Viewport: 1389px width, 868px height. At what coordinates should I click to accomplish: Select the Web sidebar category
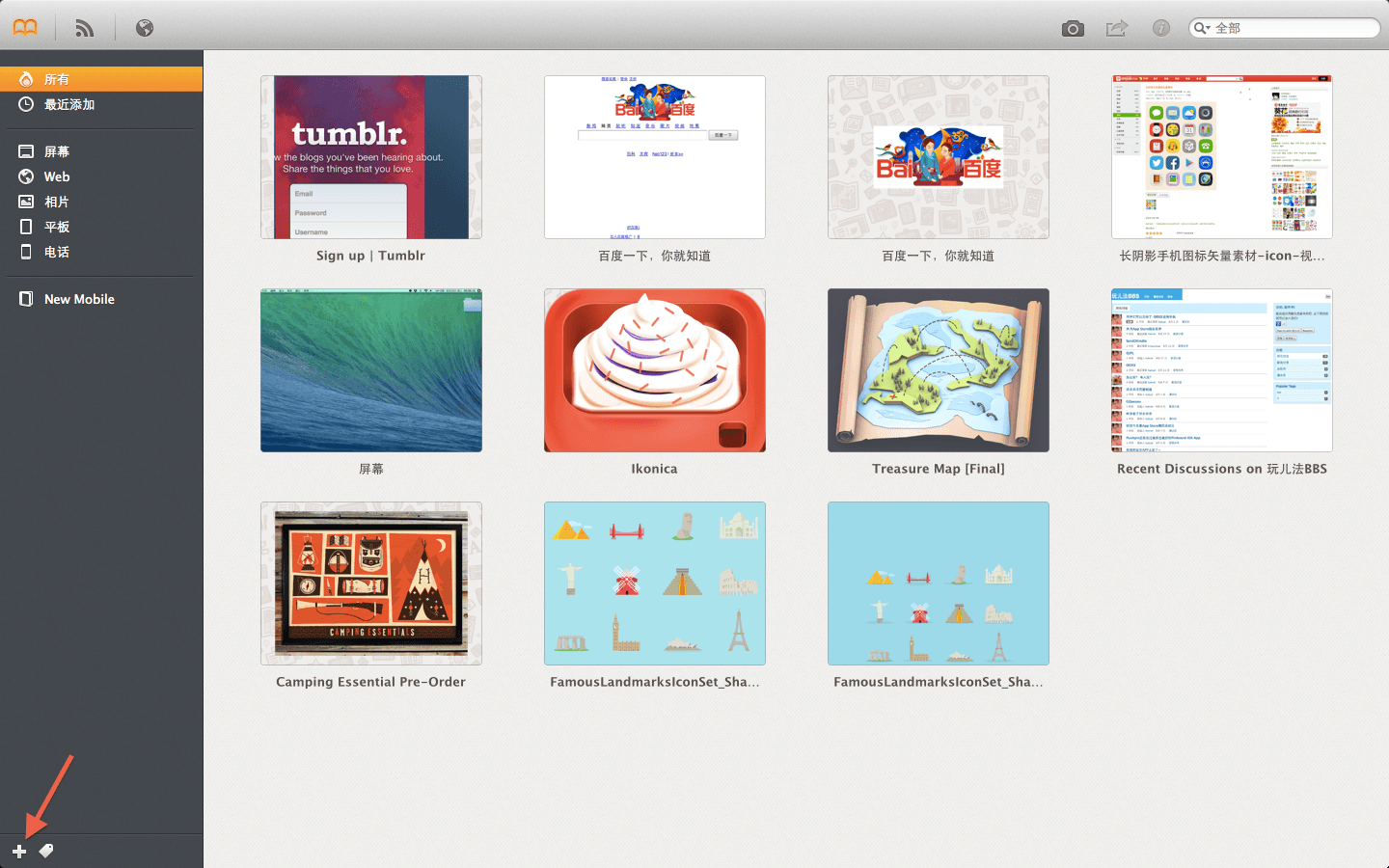click(56, 176)
